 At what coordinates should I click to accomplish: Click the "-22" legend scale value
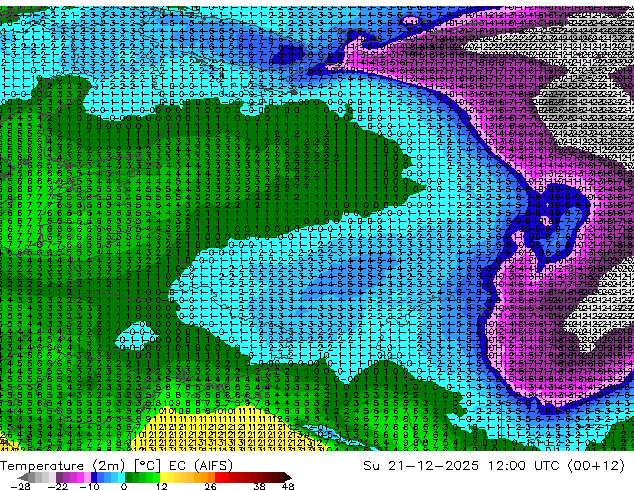[x=57, y=486]
